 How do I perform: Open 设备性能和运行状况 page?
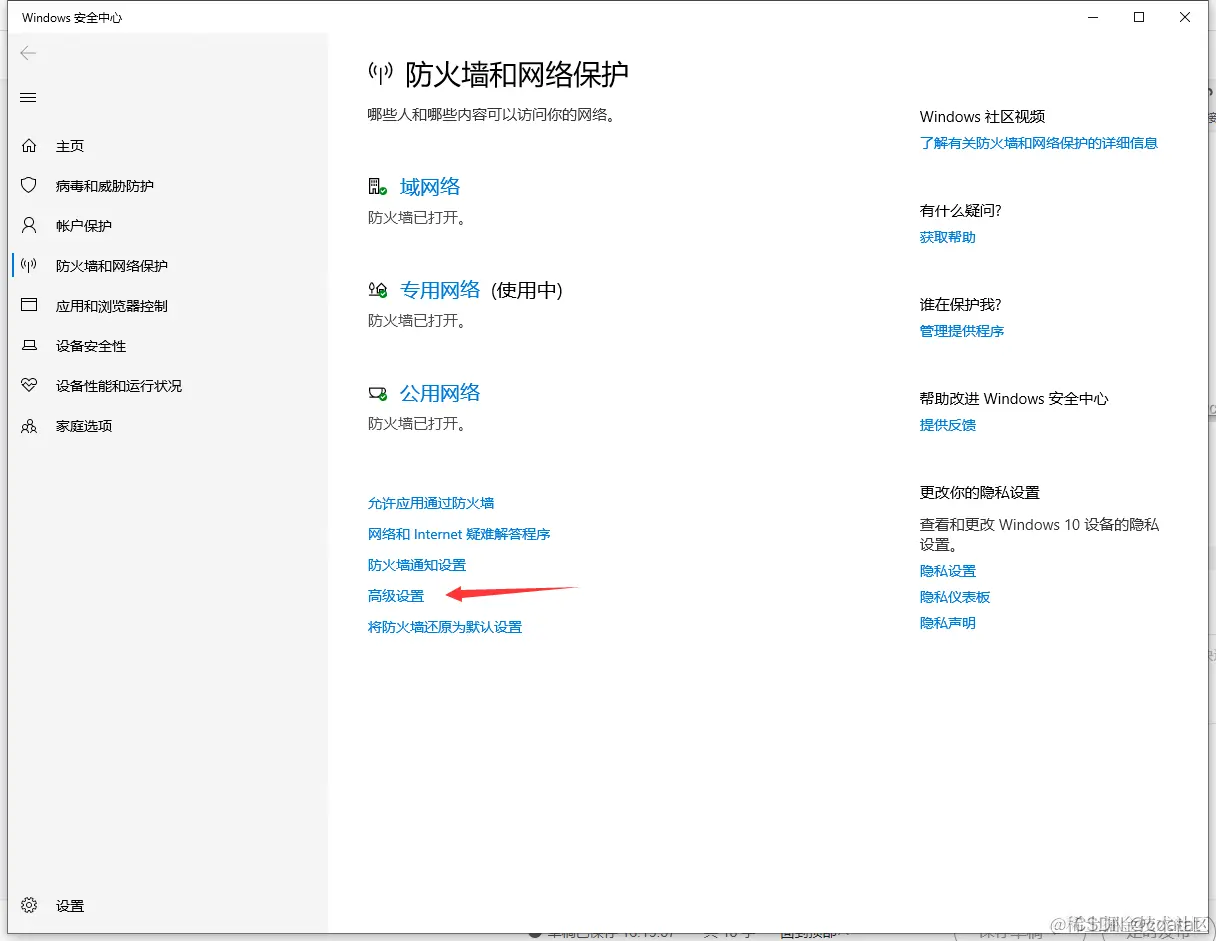tap(119, 386)
